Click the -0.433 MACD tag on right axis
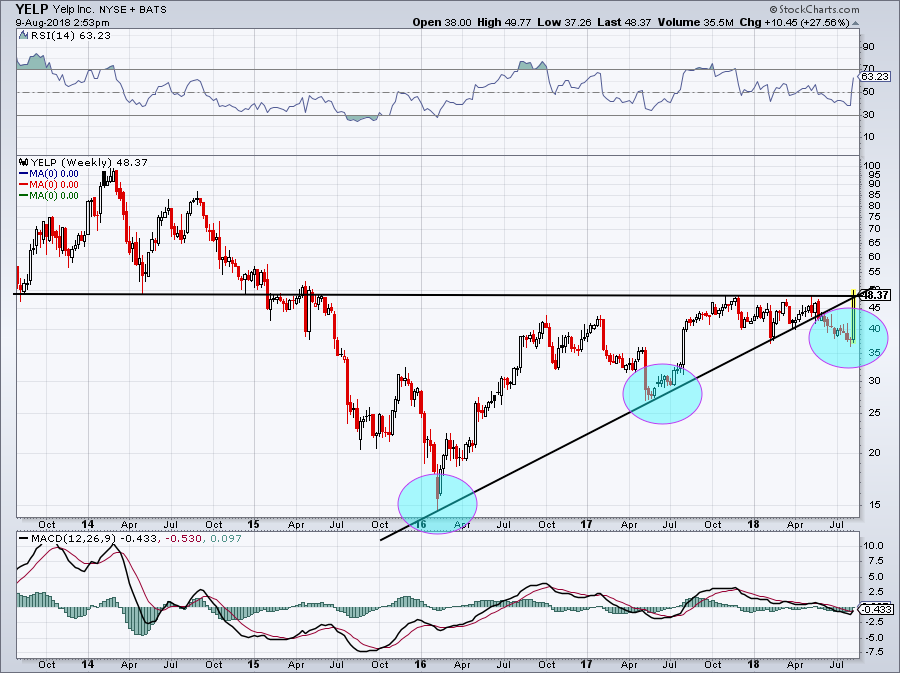This screenshot has height=673, width=900. [x=876, y=609]
